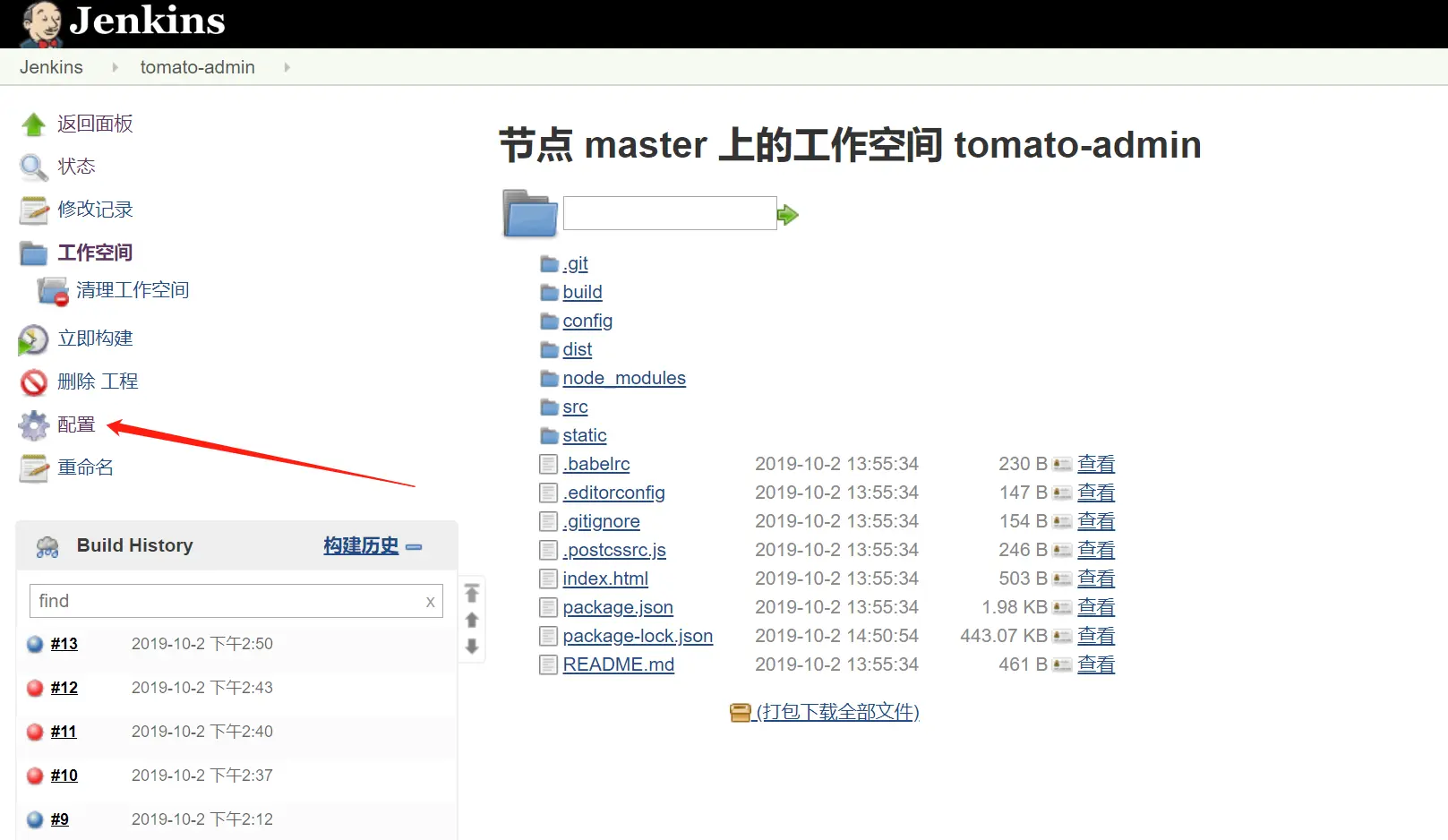Click the red status ball for build #12
The width and height of the screenshot is (1448, 840).
tap(35, 688)
